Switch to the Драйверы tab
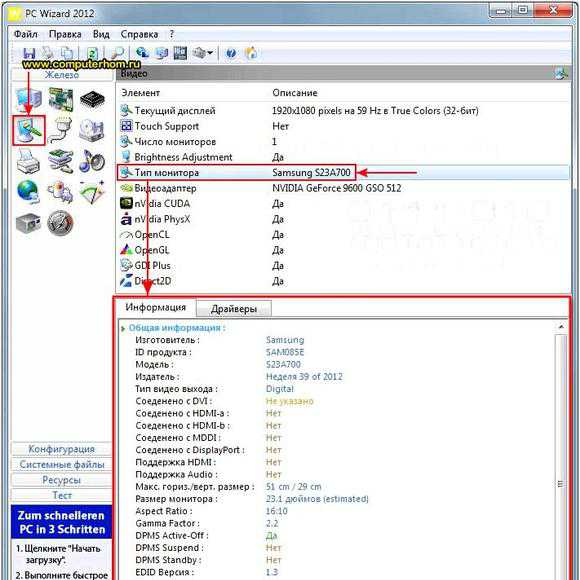This screenshot has width=580, height=580. [x=234, y=309]
